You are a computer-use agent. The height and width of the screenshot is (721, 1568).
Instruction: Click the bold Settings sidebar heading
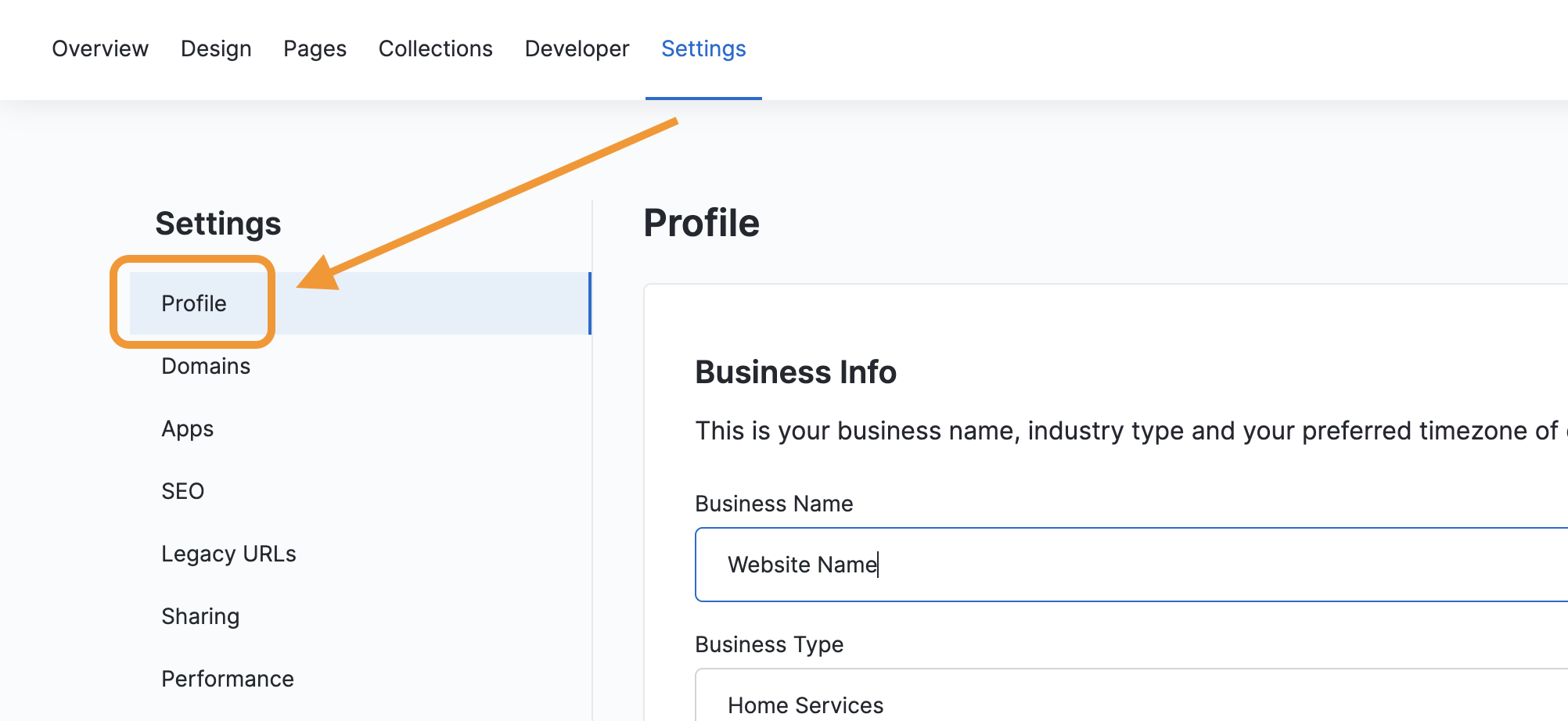[x=218, y=224]
